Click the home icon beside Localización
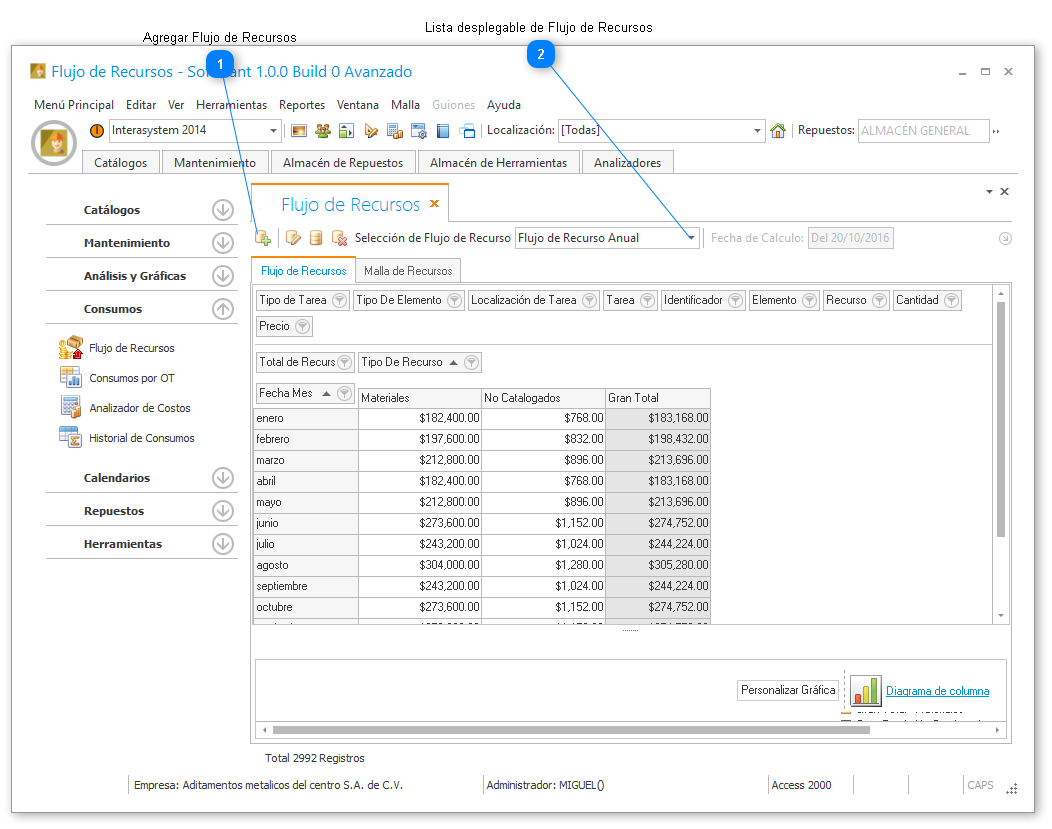1052x829 pixels. click(x=778, y=131)
